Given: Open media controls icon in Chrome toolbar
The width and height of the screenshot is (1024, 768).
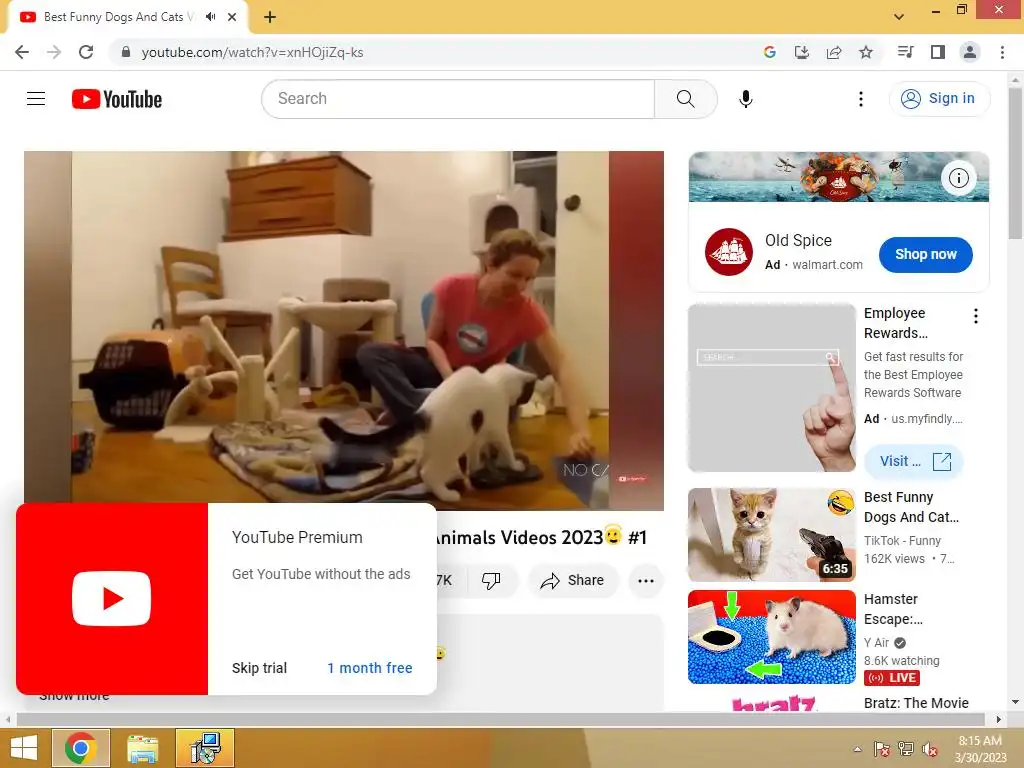Looking at the screenshot, I should 906,52.
